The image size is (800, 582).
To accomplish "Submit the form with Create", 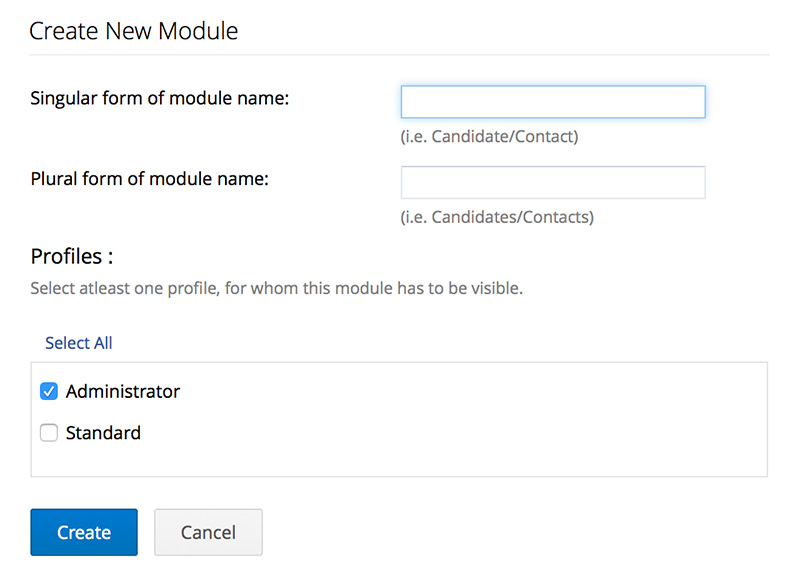I will pyautogui.click(x=84, y=532).
